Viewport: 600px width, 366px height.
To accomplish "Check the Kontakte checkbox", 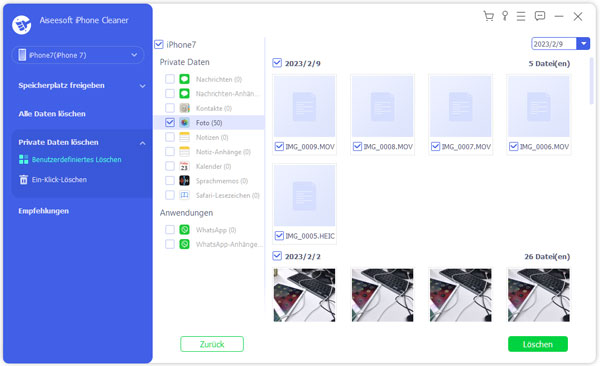I will click(170, 108).
